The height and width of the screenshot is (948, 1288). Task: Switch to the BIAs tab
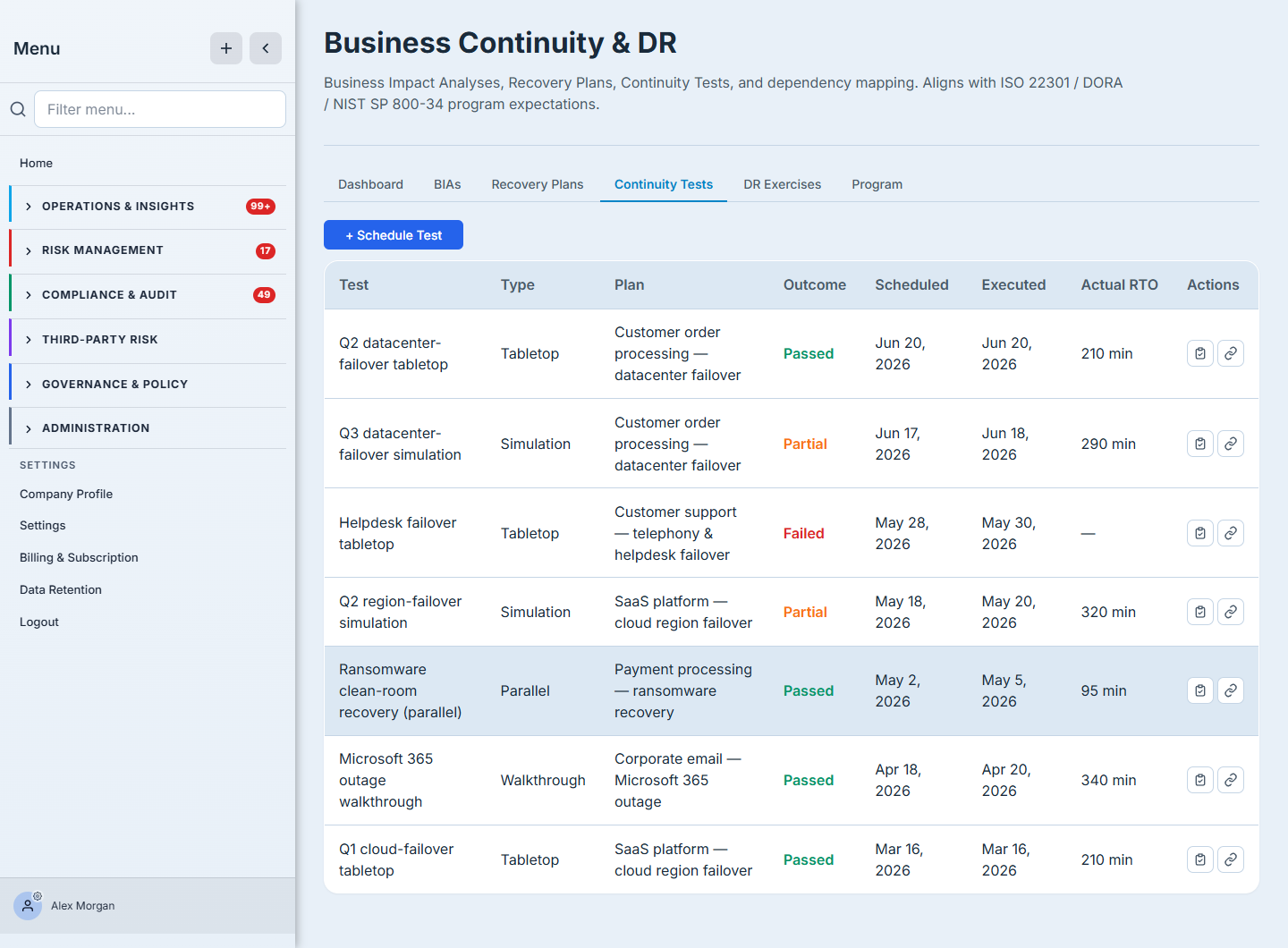coord(447,184)
